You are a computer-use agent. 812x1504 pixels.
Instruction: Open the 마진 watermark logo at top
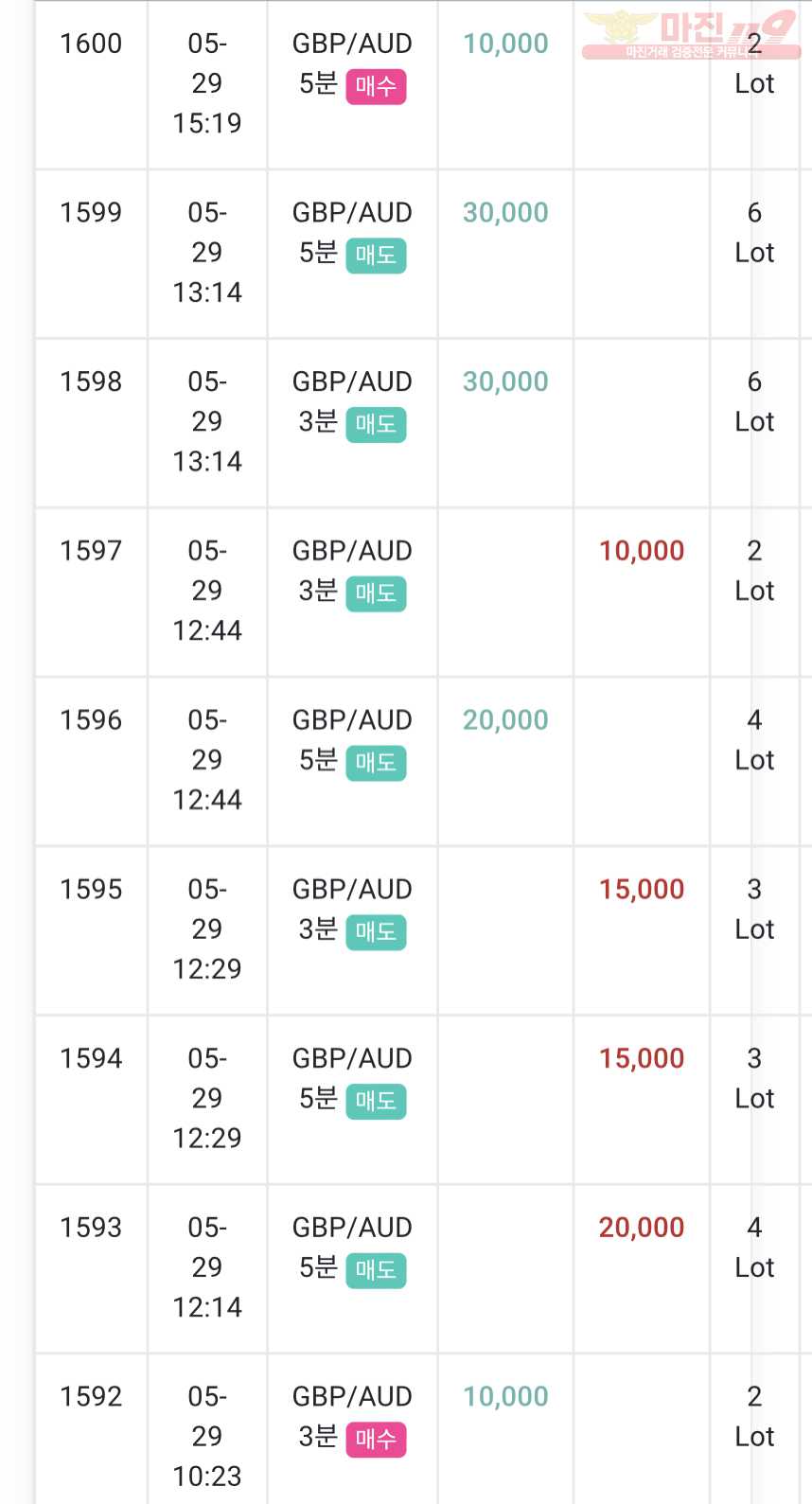[691, 35]
